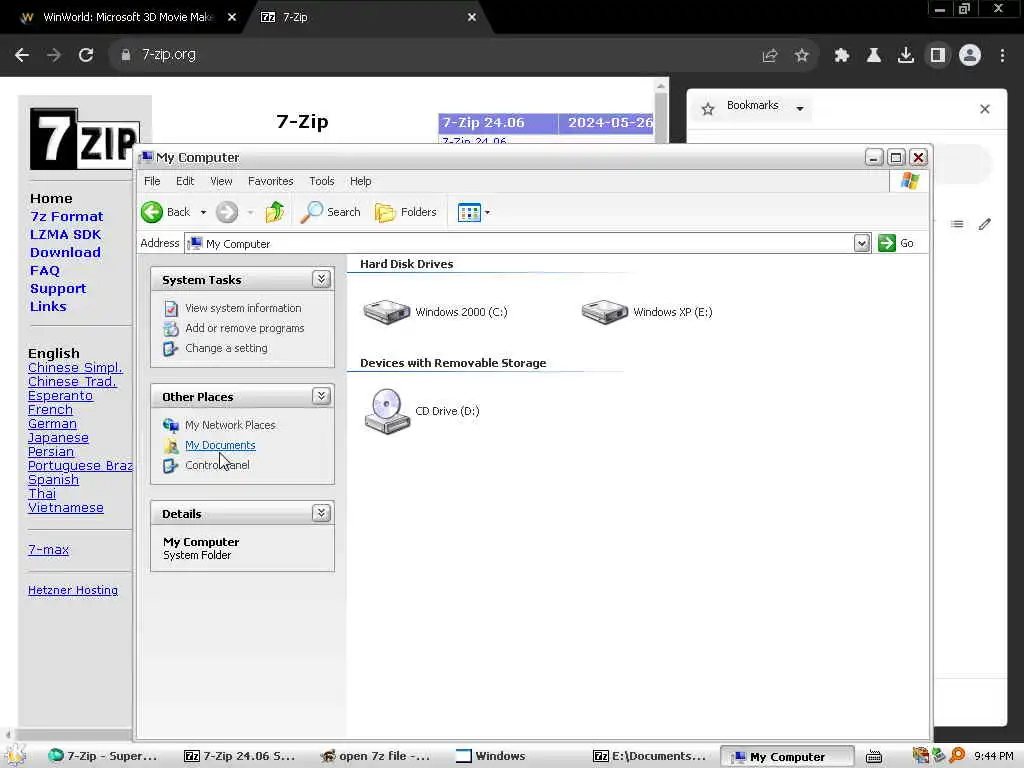Reload the 7-zip.org page
1024x768 pixels.
86,55
